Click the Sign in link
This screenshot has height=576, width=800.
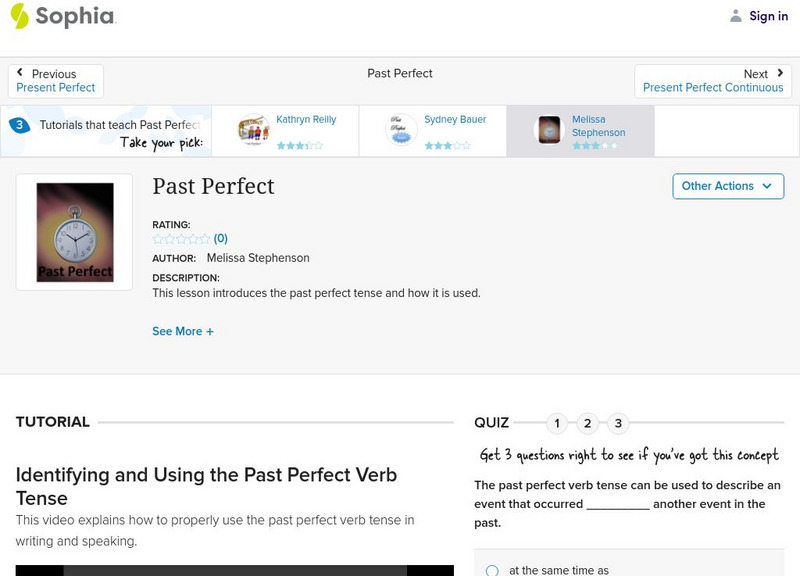coord(768,16)
